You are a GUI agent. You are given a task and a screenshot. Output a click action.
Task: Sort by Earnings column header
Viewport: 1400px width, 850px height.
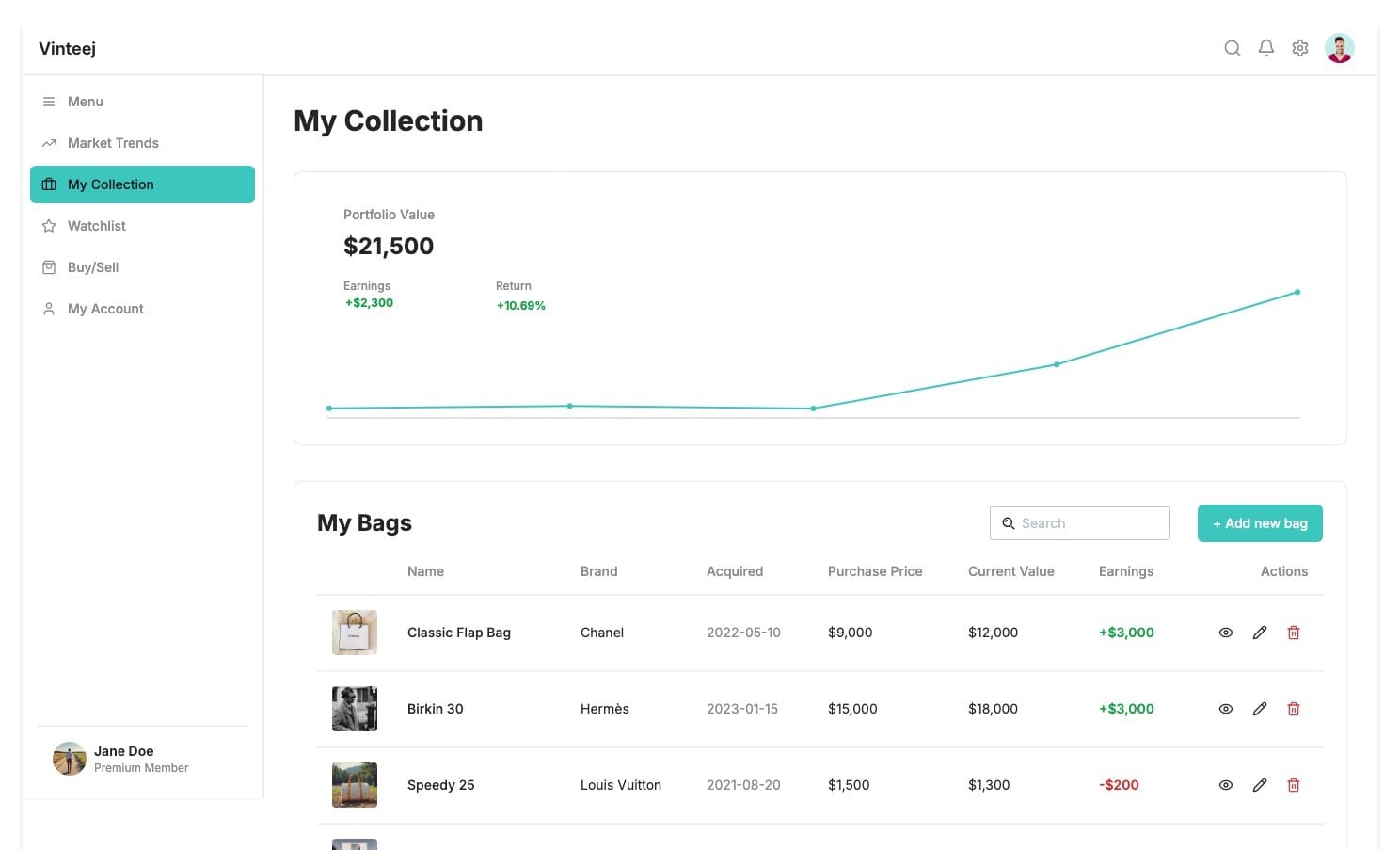click(x=1126, y=571)
